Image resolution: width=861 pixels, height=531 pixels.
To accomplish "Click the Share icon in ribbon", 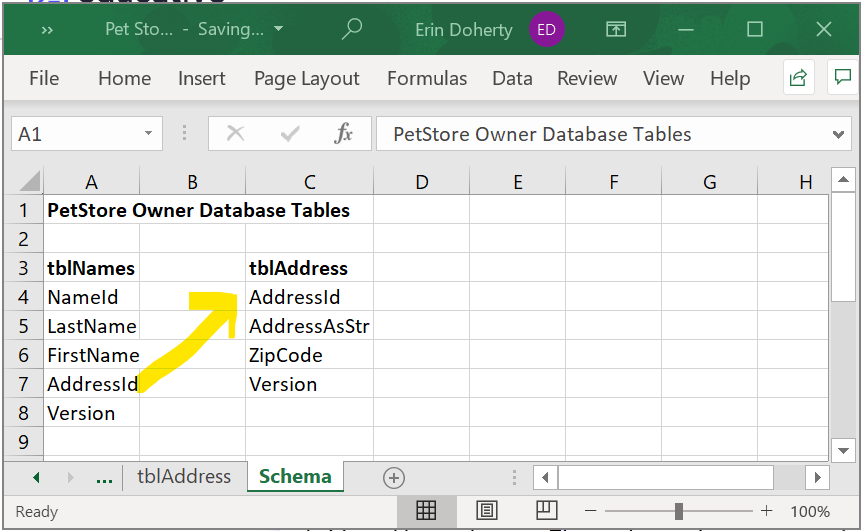I will click(x=798, y=78).
